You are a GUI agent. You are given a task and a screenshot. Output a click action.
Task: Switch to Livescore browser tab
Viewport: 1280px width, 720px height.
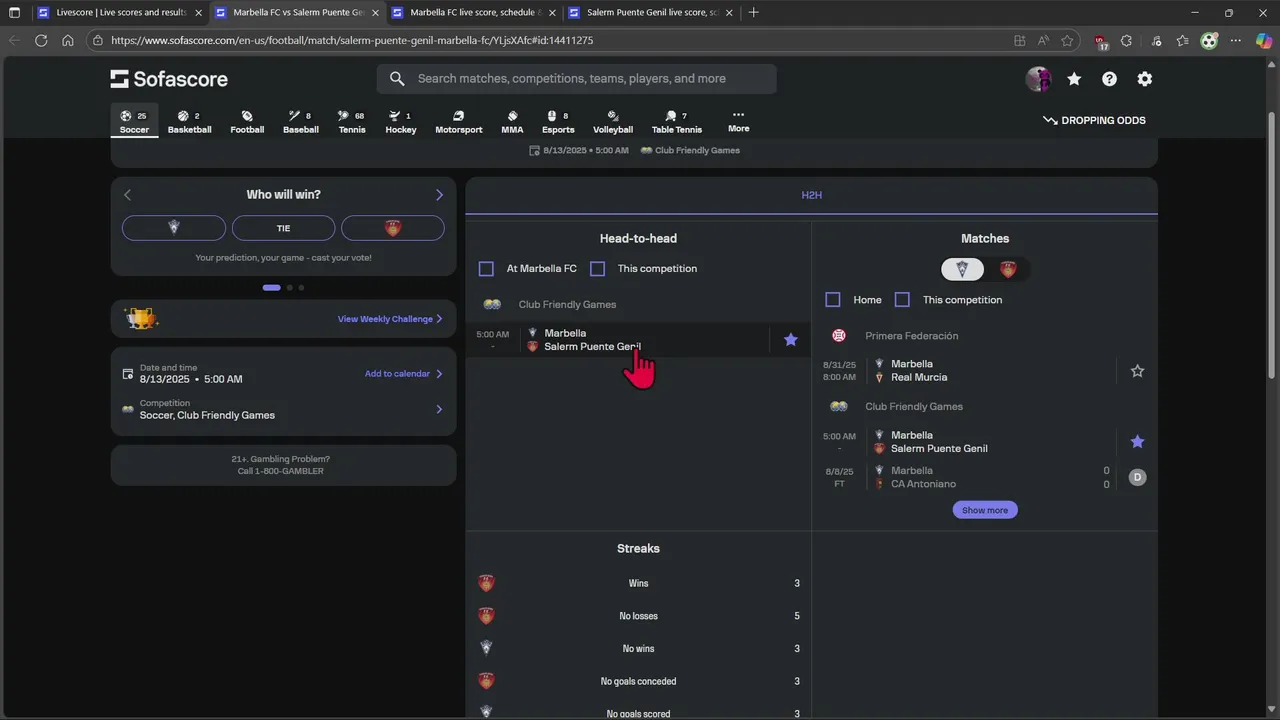[x=118, y=13]
